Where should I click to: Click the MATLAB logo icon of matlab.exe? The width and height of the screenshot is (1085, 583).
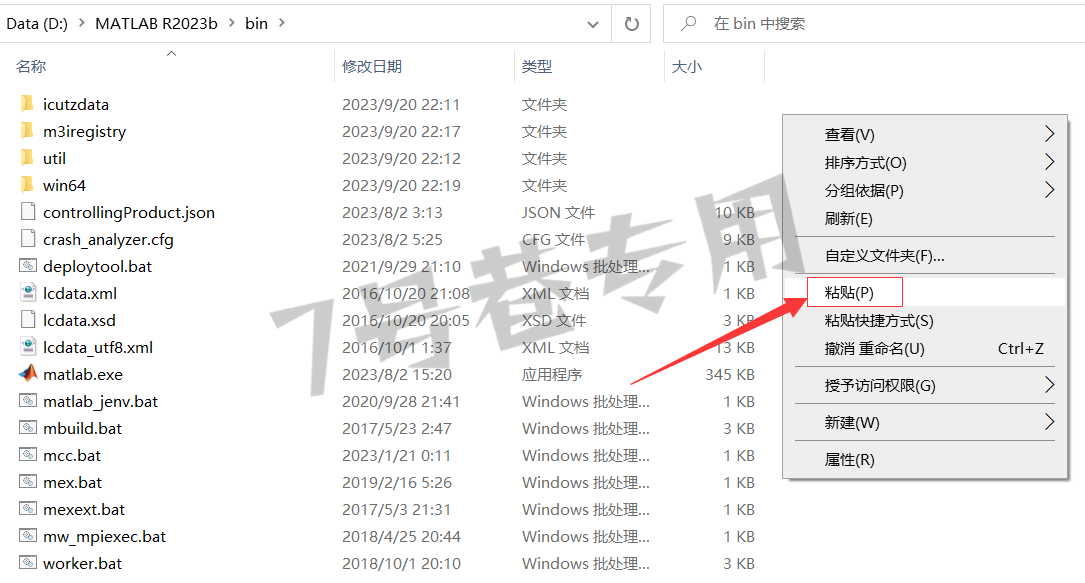pyautogui.click(x=28, y=374)
